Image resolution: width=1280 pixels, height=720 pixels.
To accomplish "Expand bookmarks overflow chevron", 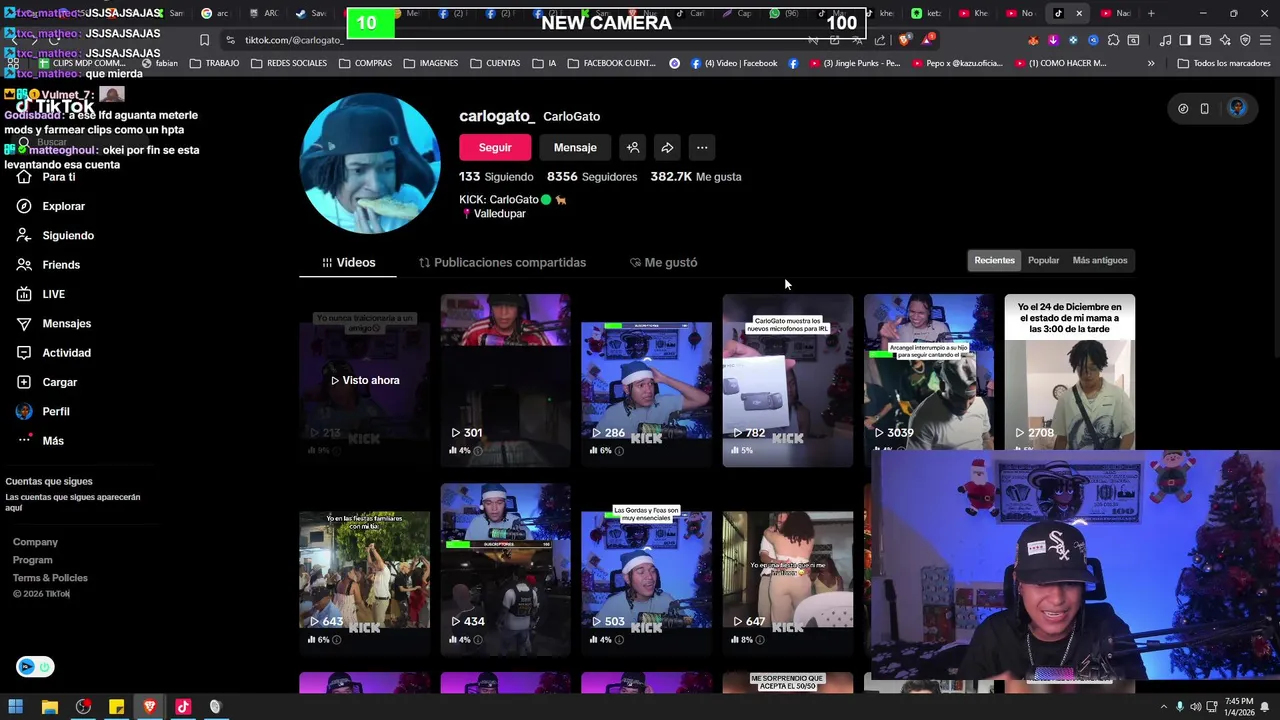I will pyautogui.click(x=1150, y=63).
